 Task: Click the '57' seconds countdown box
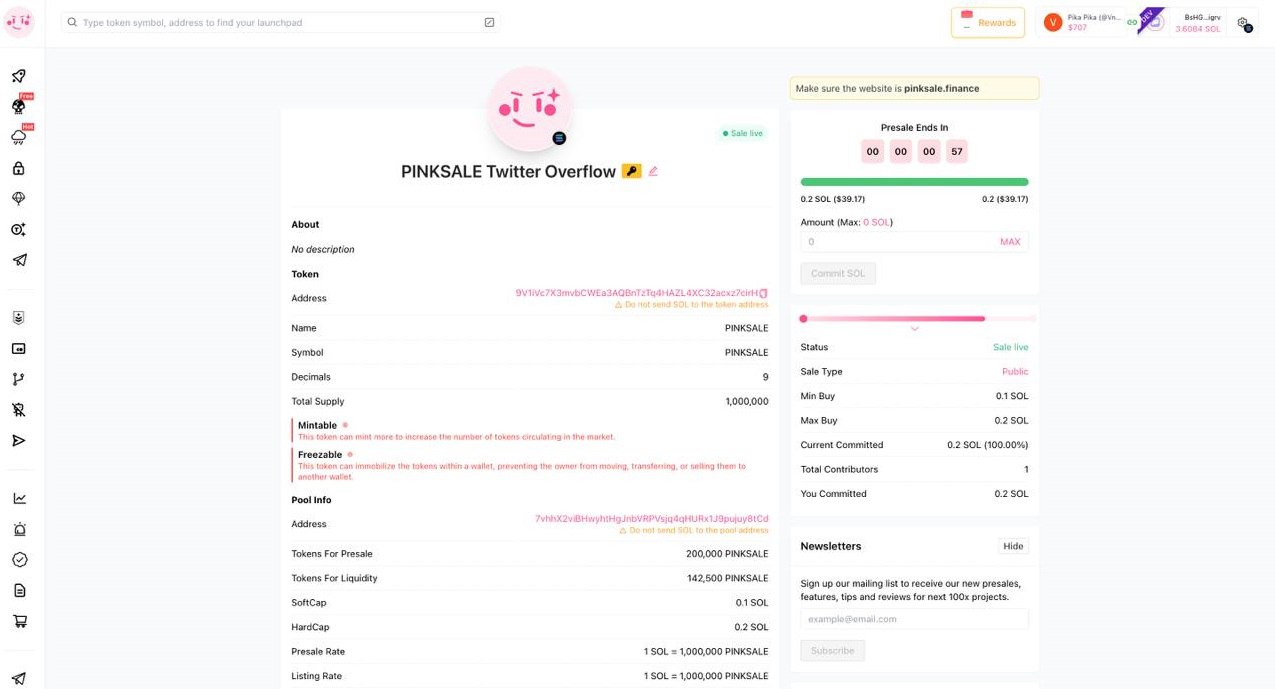957,151
